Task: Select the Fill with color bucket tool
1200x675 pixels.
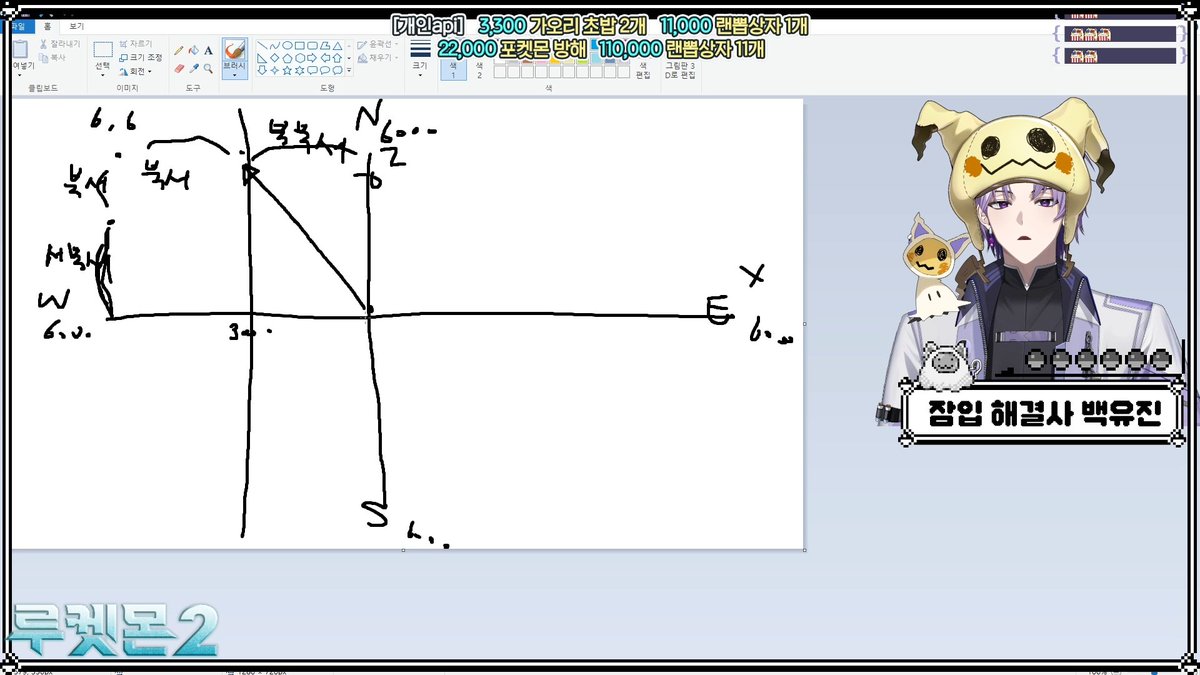Action: (193, 51)
